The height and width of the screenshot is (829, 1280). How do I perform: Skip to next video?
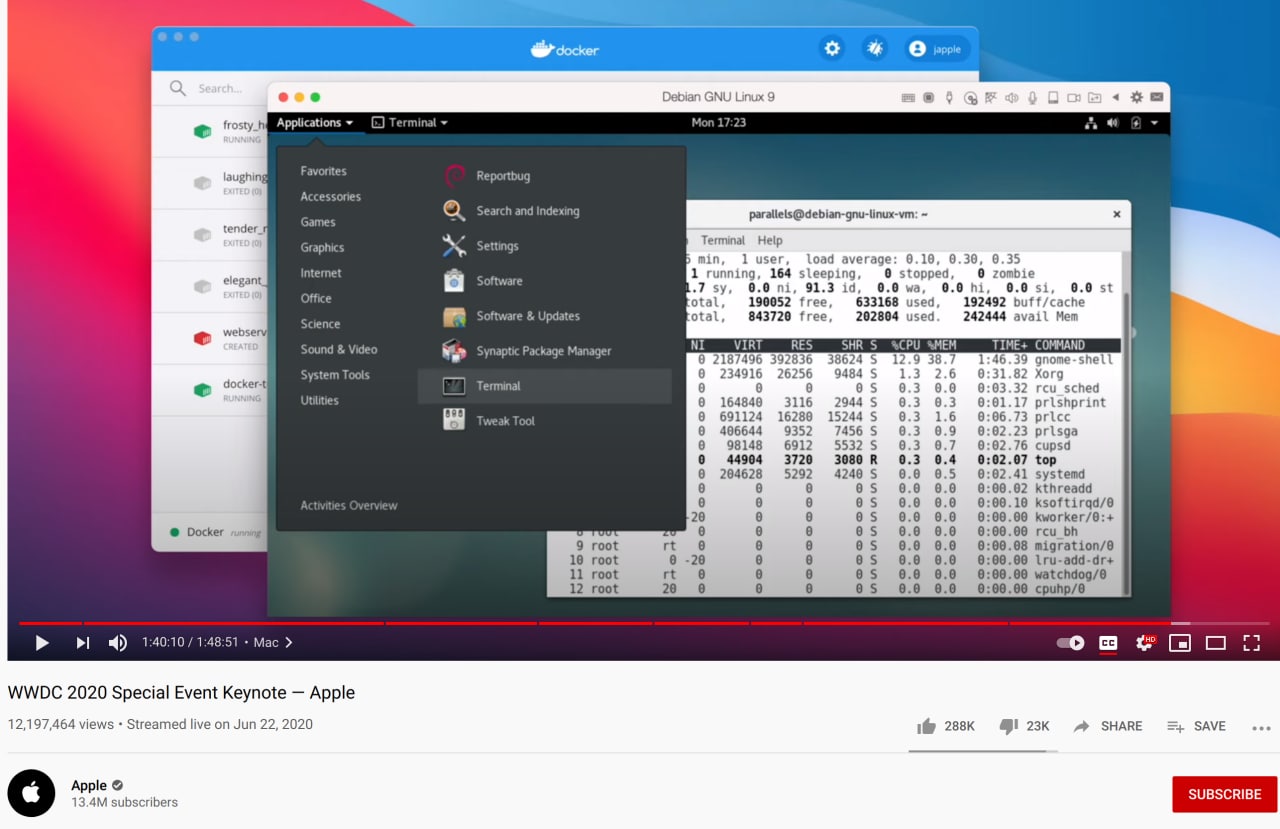(83, 643)
